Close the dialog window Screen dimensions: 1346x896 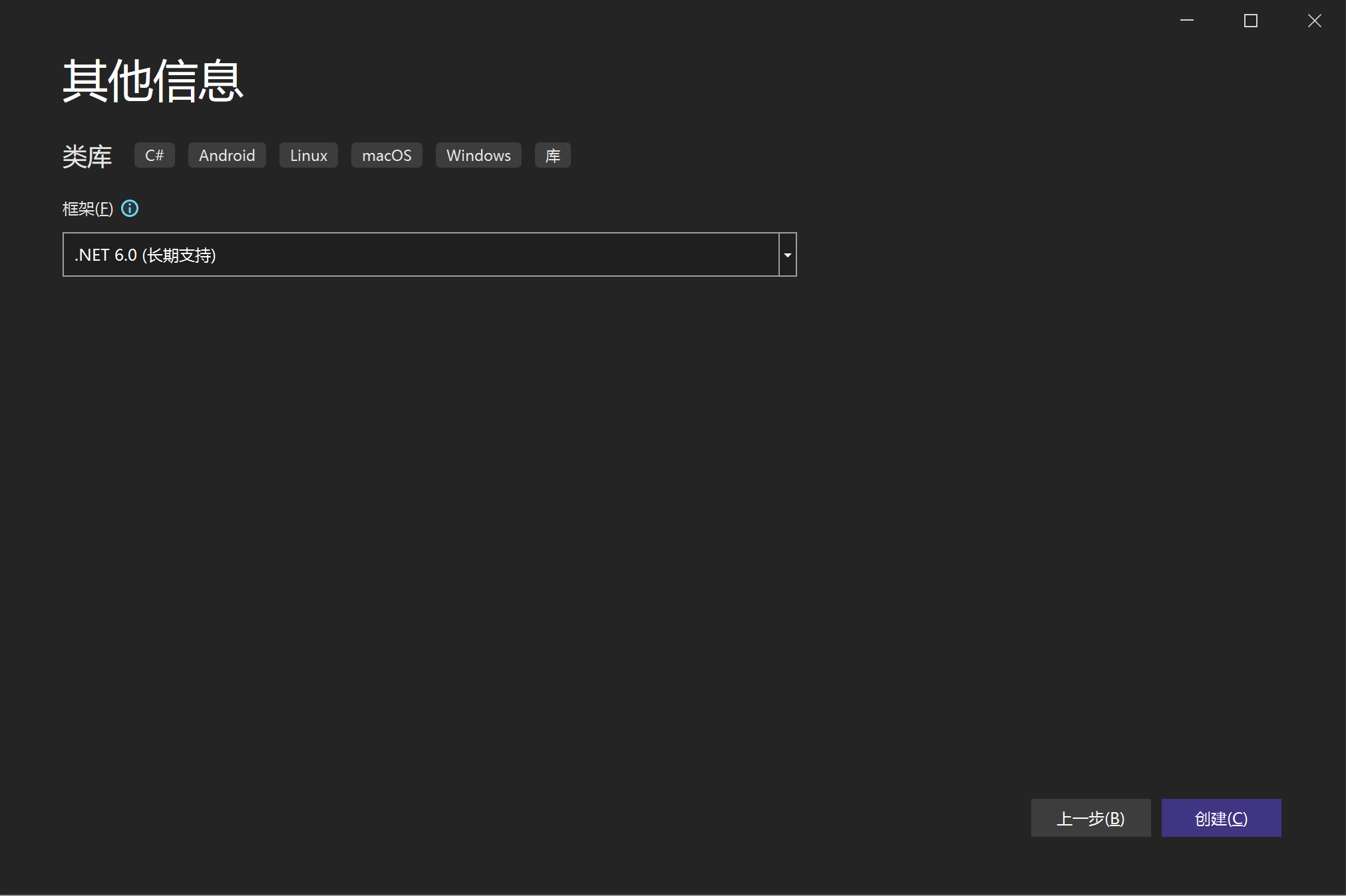1314,21
